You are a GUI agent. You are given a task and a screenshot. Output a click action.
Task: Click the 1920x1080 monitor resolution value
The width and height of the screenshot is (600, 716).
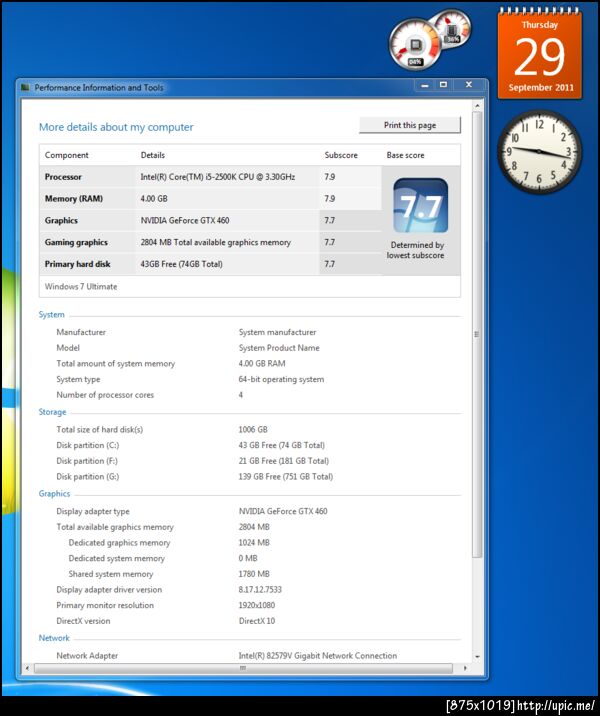tap(257, 605)
